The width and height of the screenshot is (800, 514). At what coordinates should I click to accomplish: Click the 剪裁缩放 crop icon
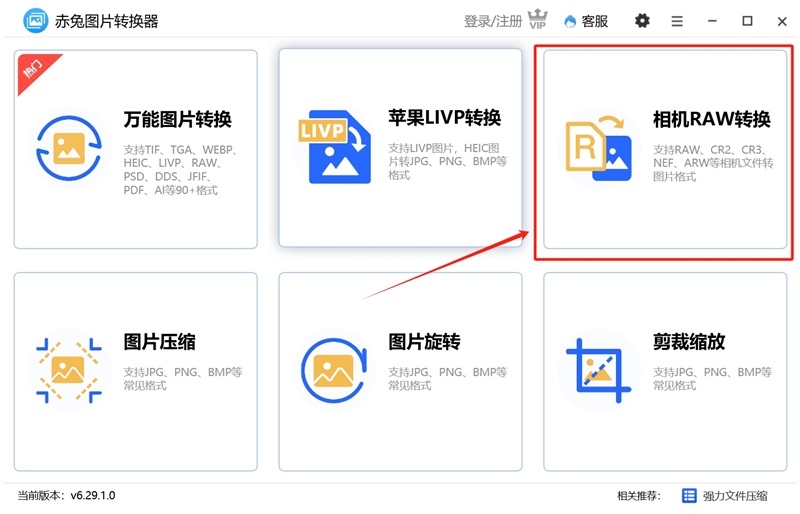[x=598, y=370]
